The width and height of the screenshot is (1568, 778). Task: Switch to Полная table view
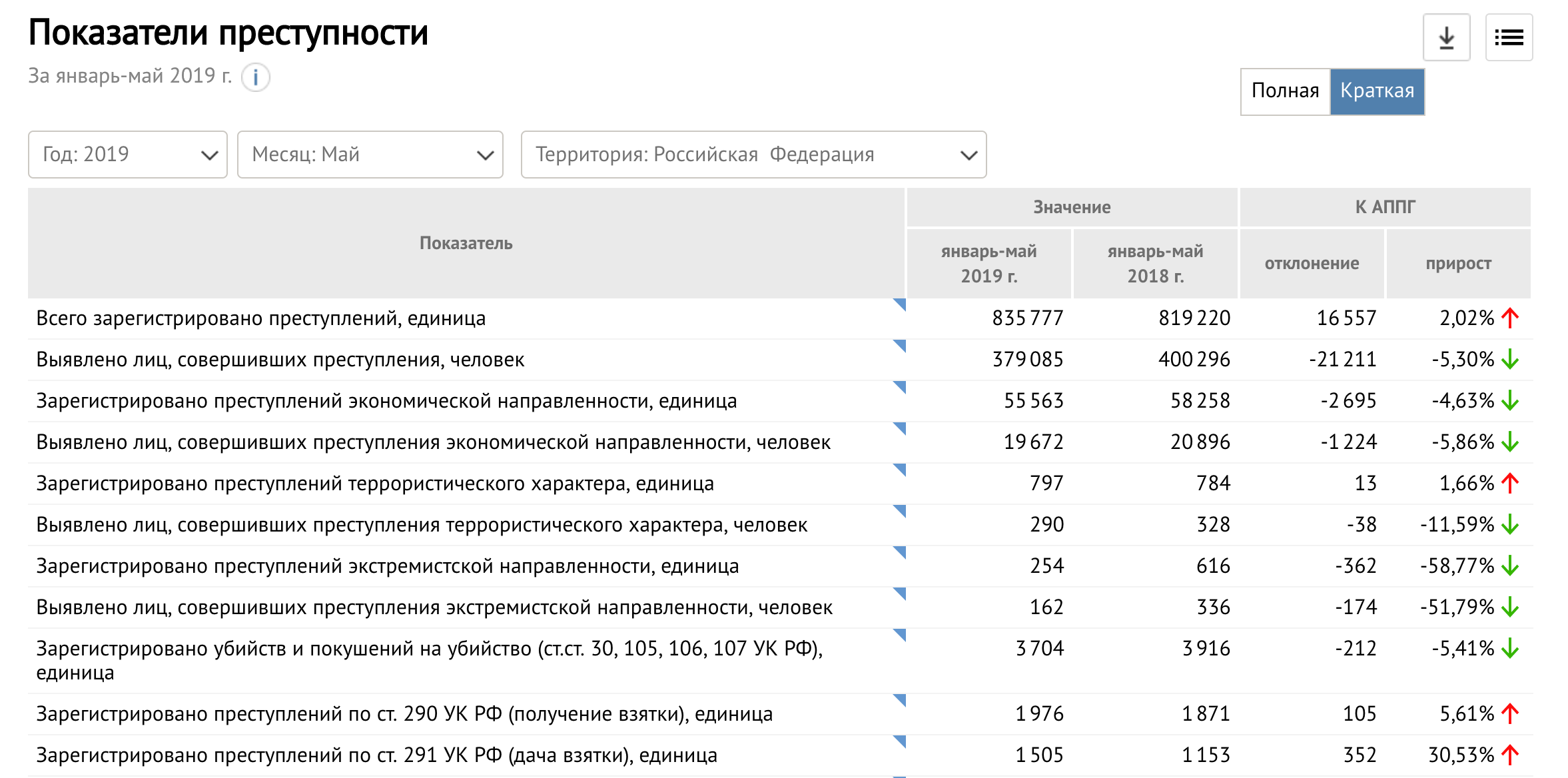pyautogui.click(x=1285, y=91)
